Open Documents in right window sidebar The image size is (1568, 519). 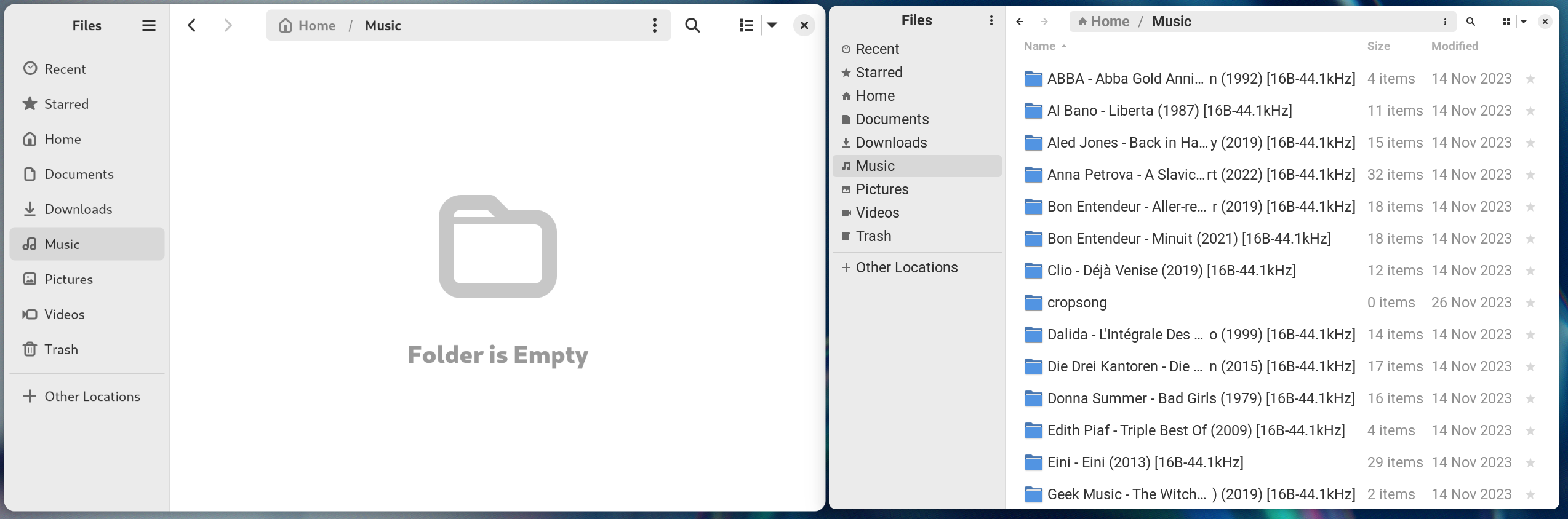click(917, 119)
